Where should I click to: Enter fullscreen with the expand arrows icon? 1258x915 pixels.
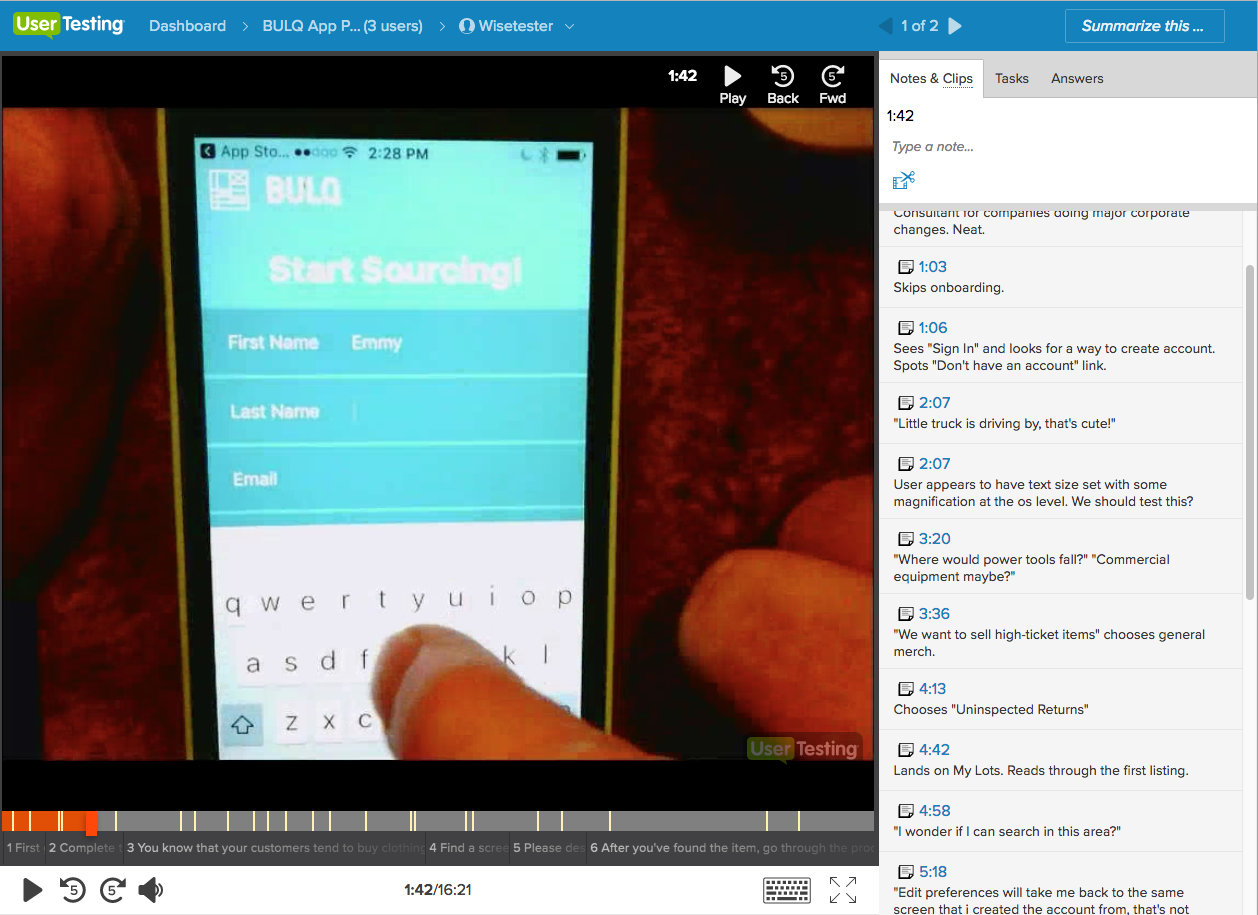tap(843, 889)
